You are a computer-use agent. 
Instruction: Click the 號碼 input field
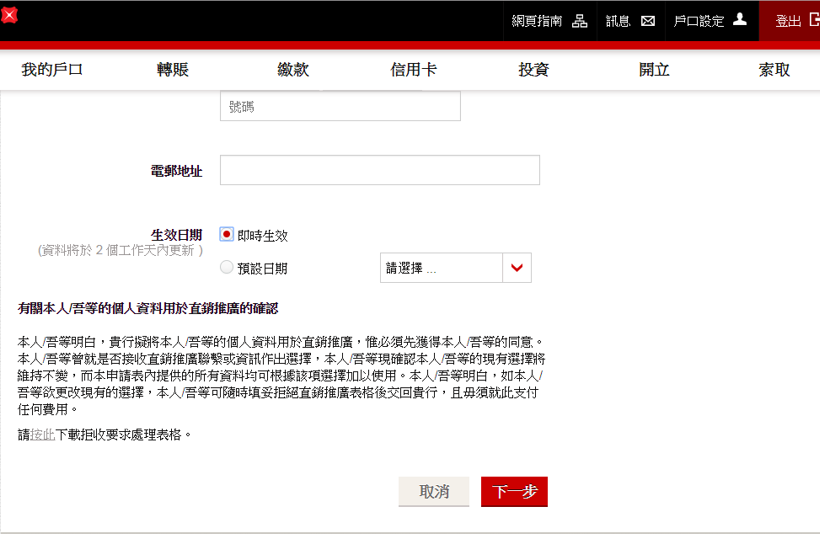click(x=340, y=106)
